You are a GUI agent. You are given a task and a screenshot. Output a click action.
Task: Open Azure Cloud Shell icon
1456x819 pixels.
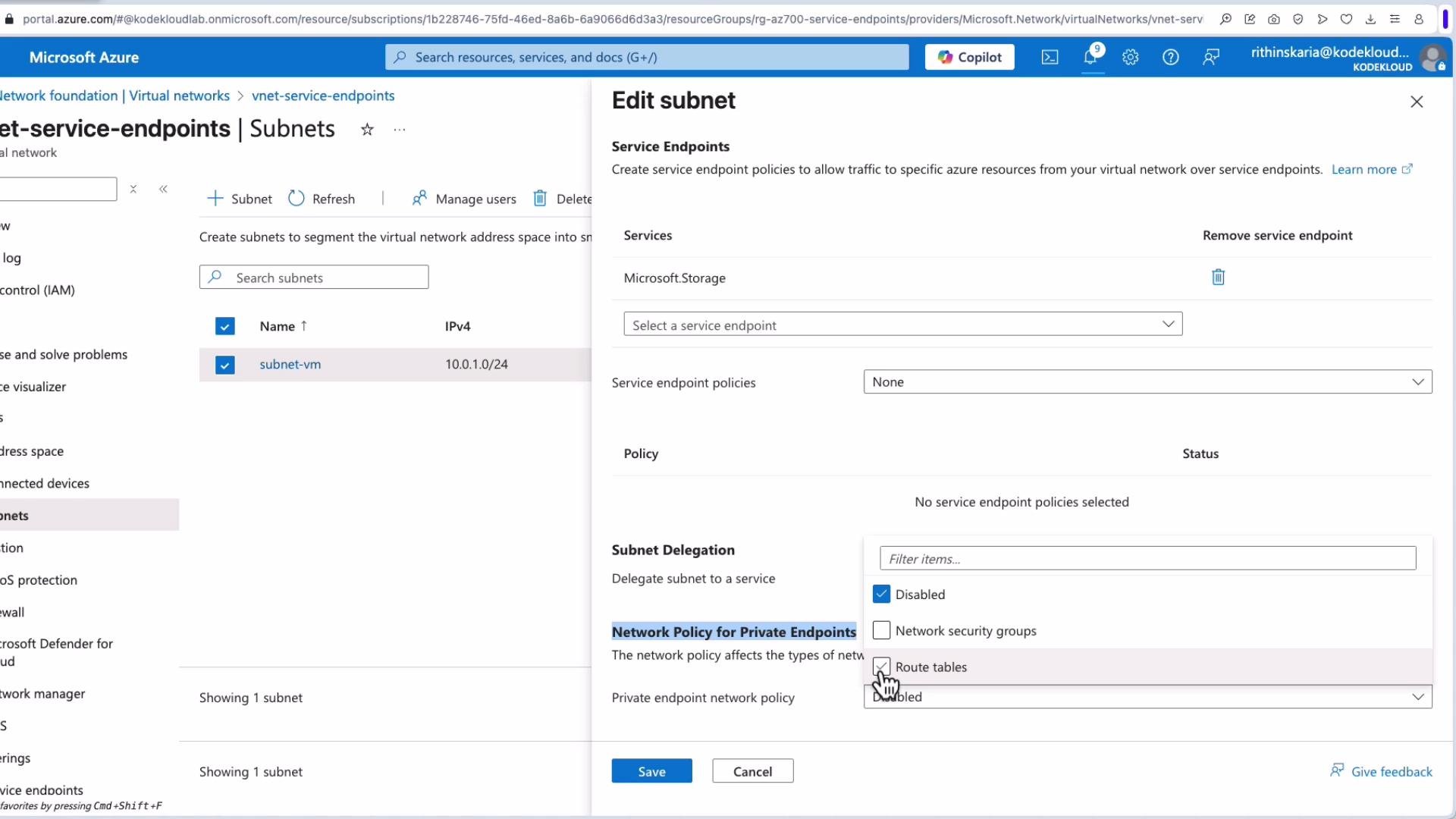[1050, 58]
